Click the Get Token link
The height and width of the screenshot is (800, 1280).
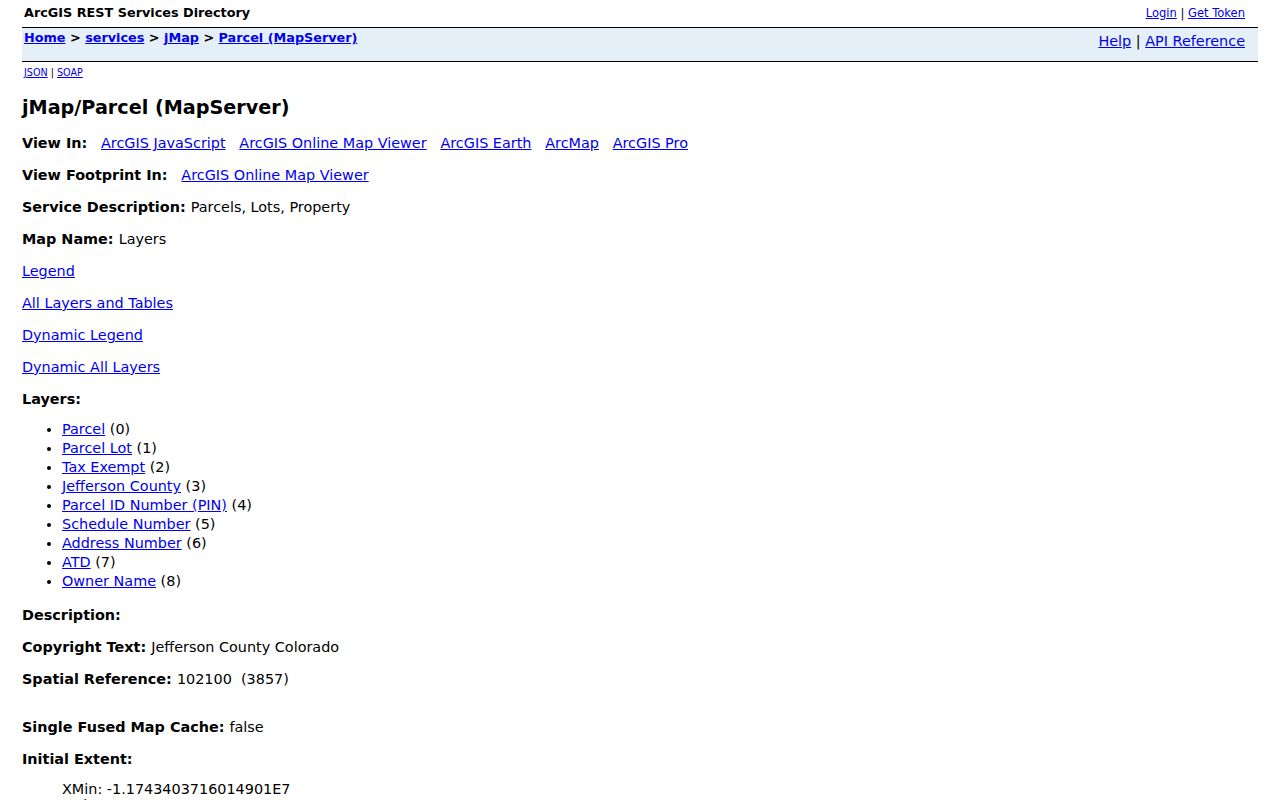[x=1216, y=13]
